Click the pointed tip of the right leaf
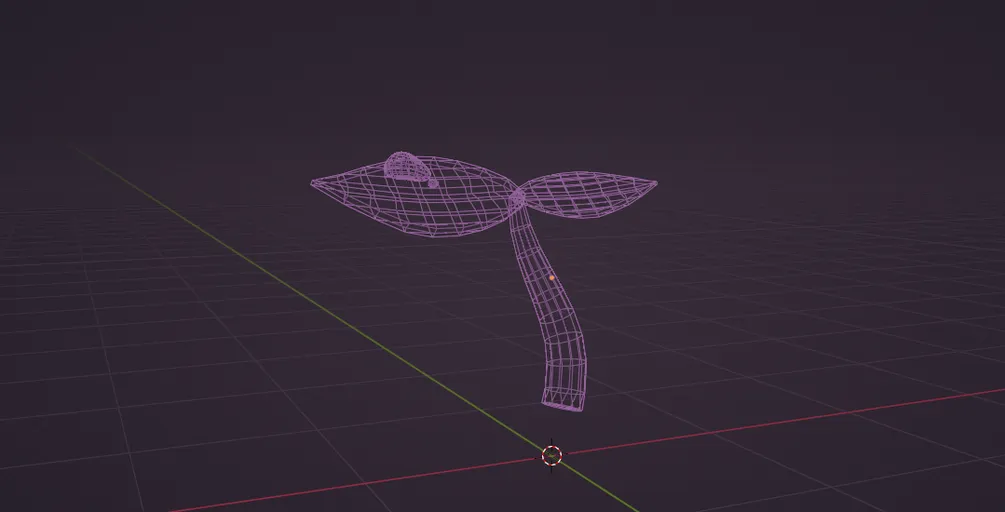Image resolution: width=1005 pixels, height=512 pixels. pos(654,183)
